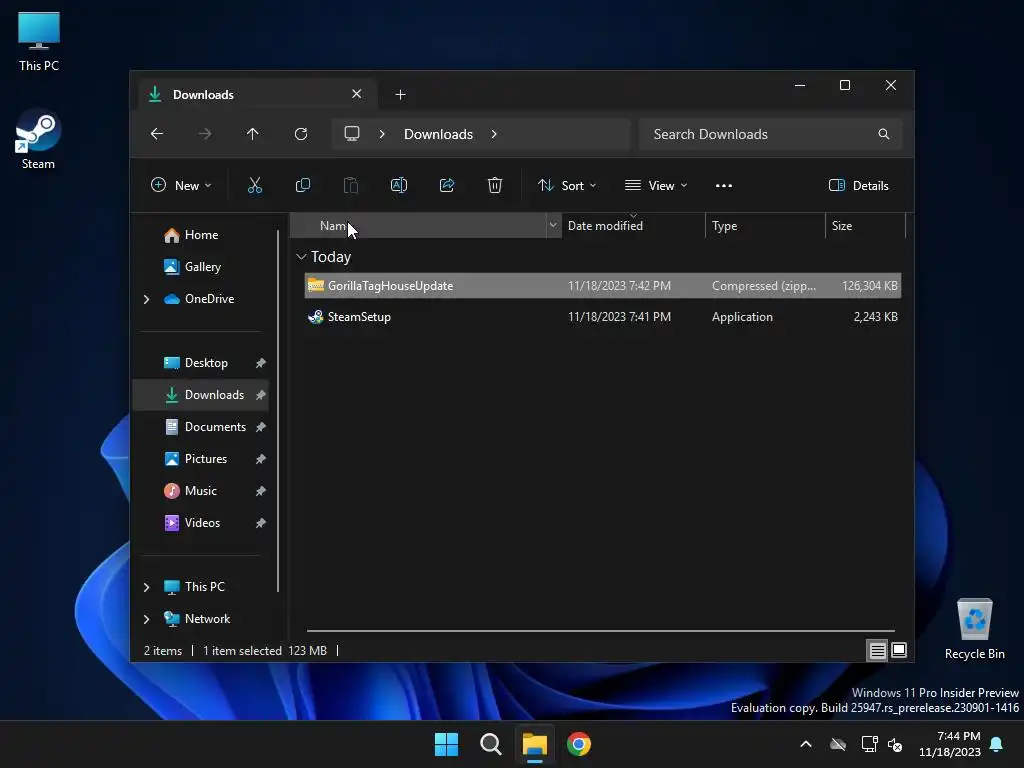
Task: Click File Explorer on the taskbar
Action: point(535,744)
